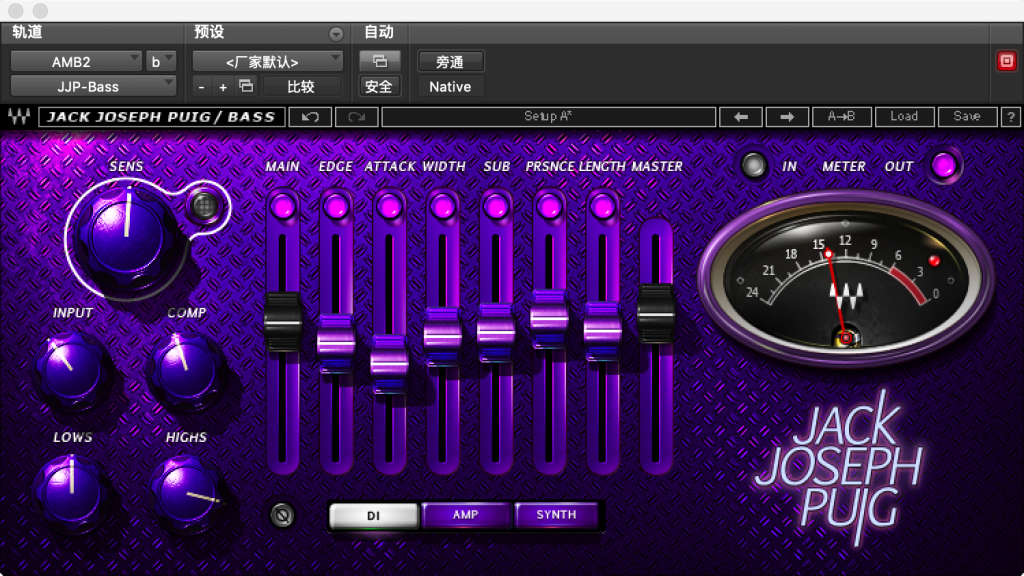Click the LENGTH fader handle
Viewport: 1024px width, 576px height.
pos(602,330)
